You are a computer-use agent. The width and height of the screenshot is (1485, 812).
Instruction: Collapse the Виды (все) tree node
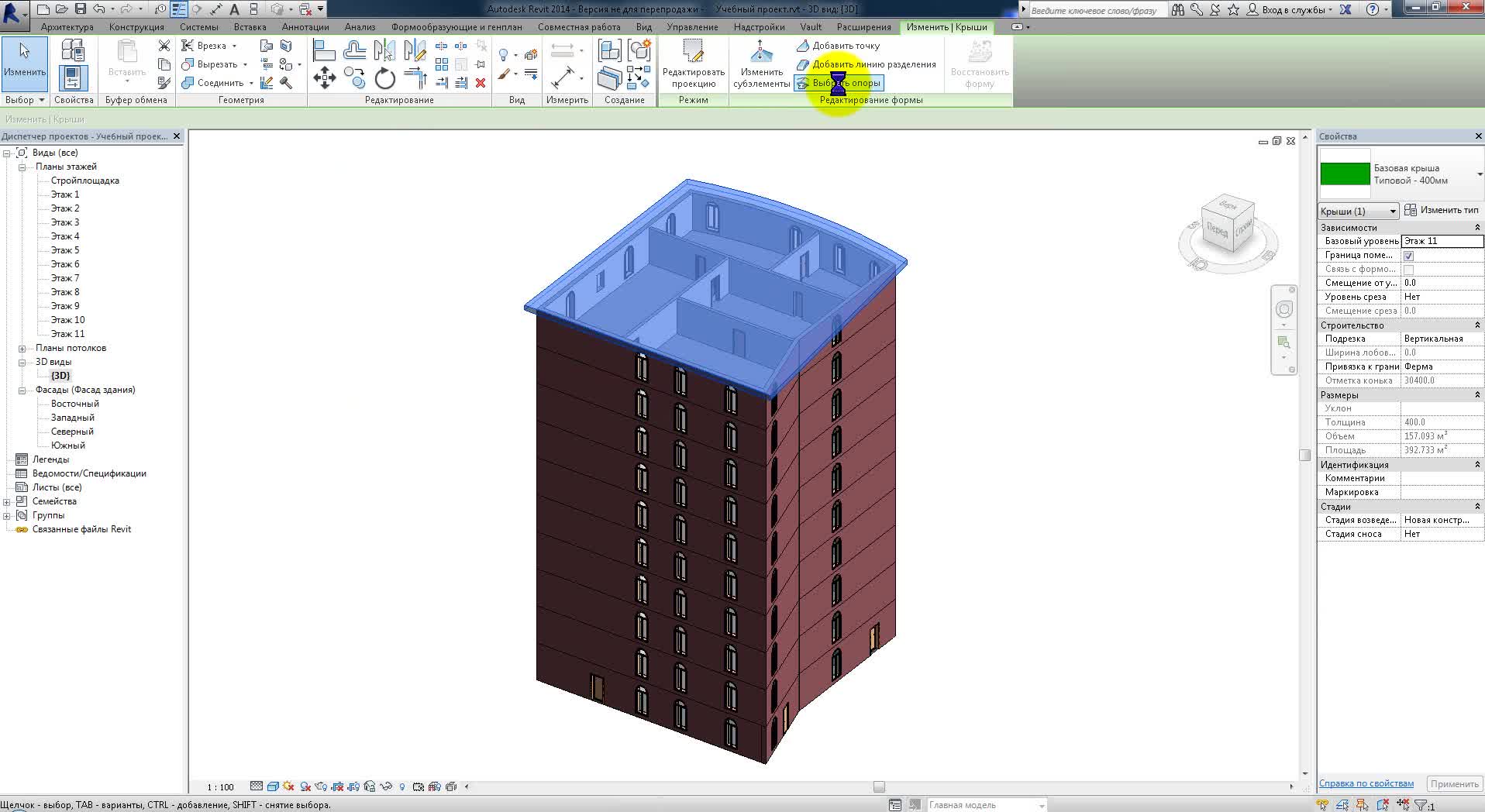(x=6, y=153)
